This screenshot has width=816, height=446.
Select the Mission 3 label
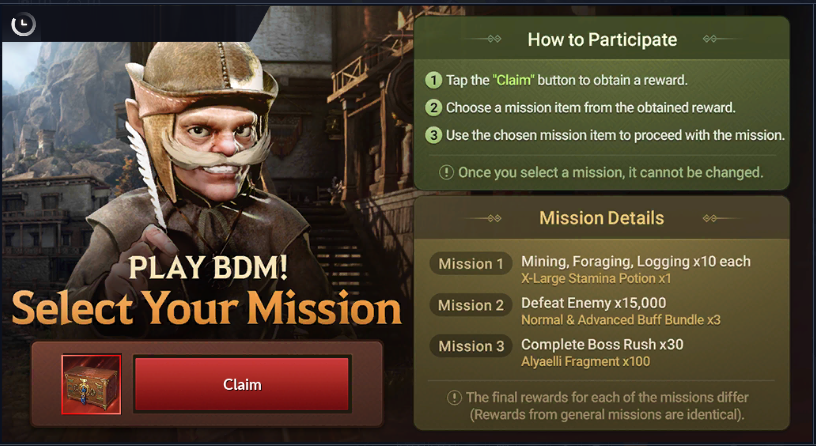tap(471, 346)
